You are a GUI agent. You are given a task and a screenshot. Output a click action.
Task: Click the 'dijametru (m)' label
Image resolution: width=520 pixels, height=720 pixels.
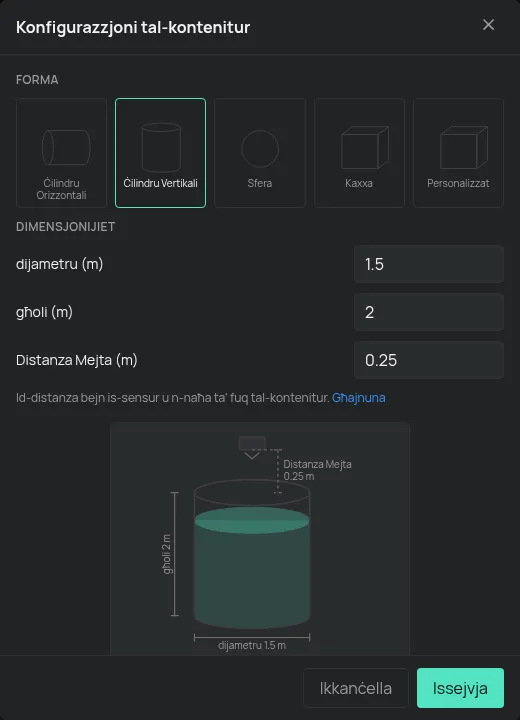click(x=59, y=264)
